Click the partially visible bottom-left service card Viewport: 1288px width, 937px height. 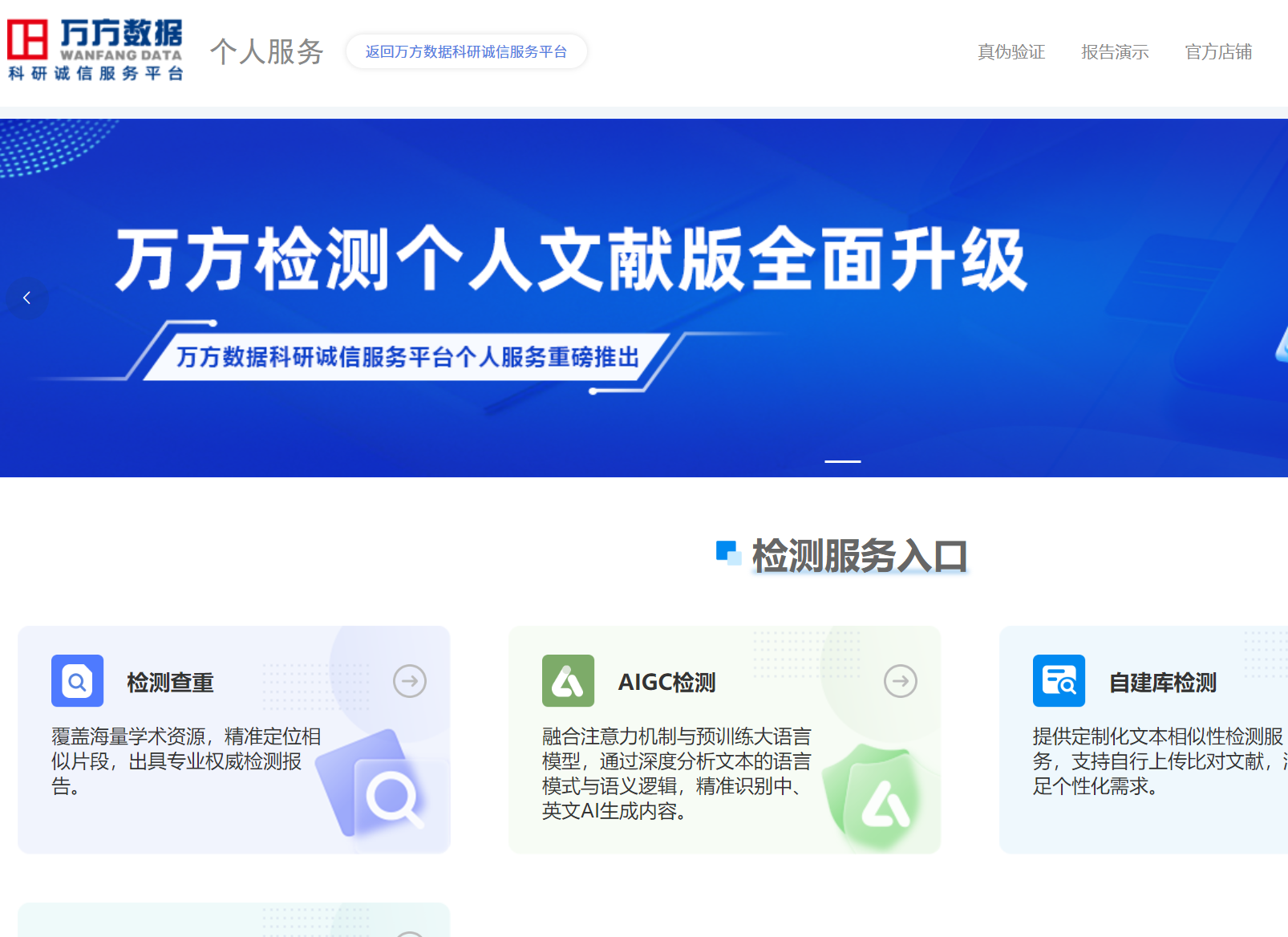point(233,923)
